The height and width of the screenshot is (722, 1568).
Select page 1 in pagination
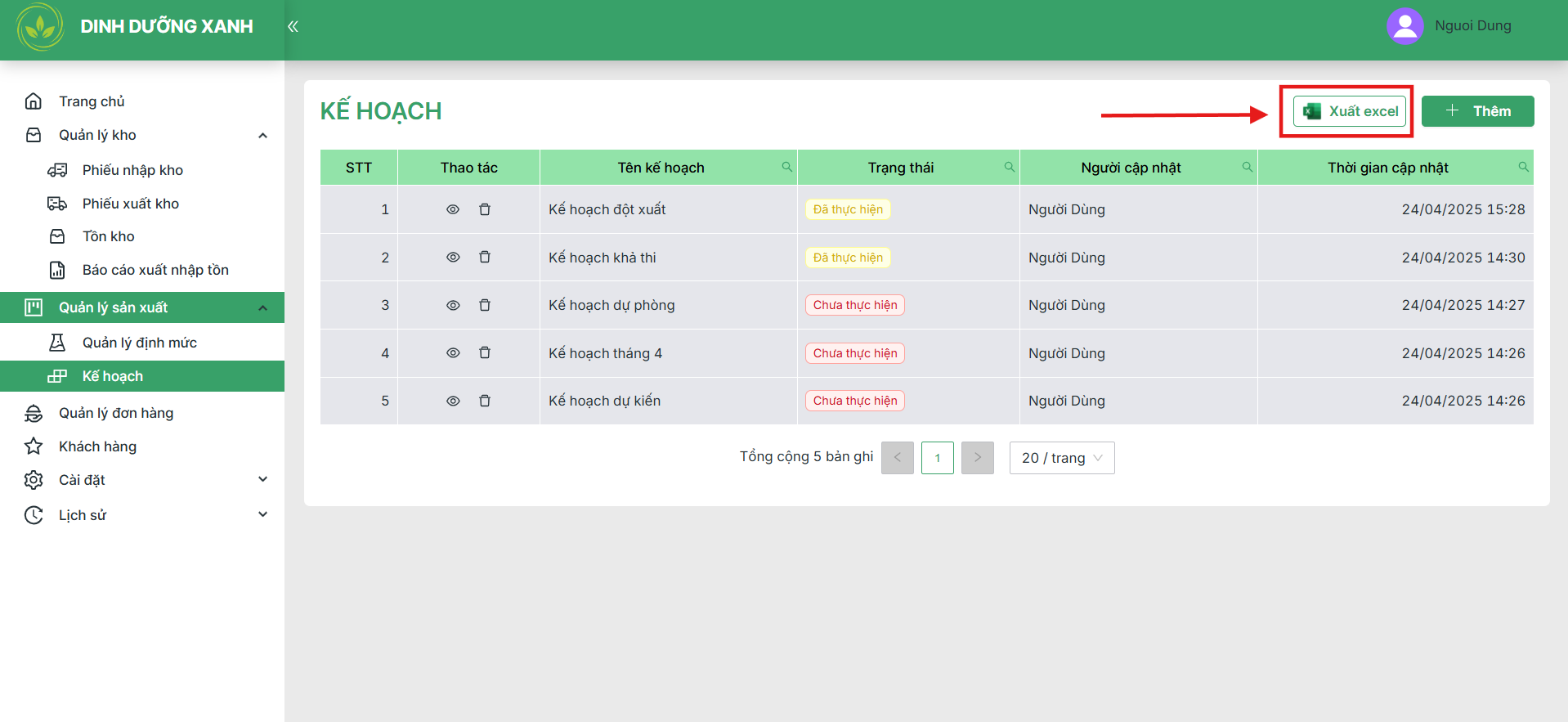point(938,458)
